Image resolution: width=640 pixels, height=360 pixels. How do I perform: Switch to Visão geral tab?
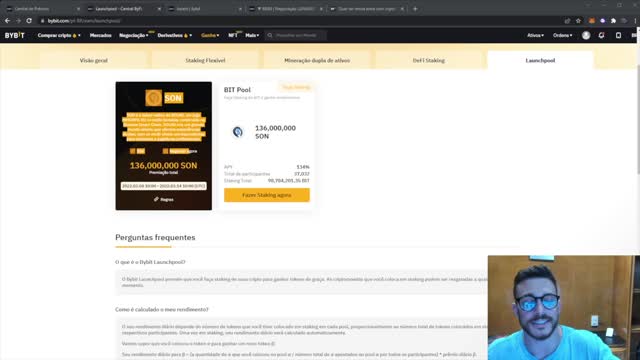click(x=93, y=60)
